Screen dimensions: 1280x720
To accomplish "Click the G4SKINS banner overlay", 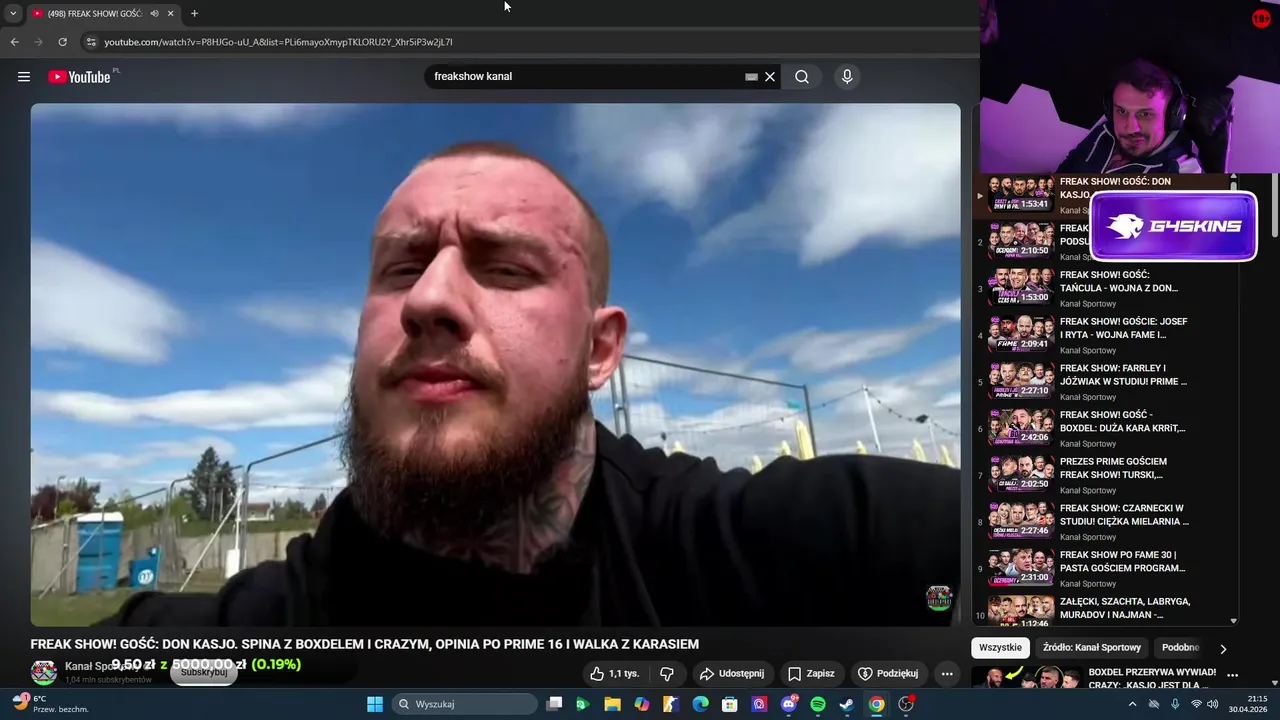I will [1173, 226].
